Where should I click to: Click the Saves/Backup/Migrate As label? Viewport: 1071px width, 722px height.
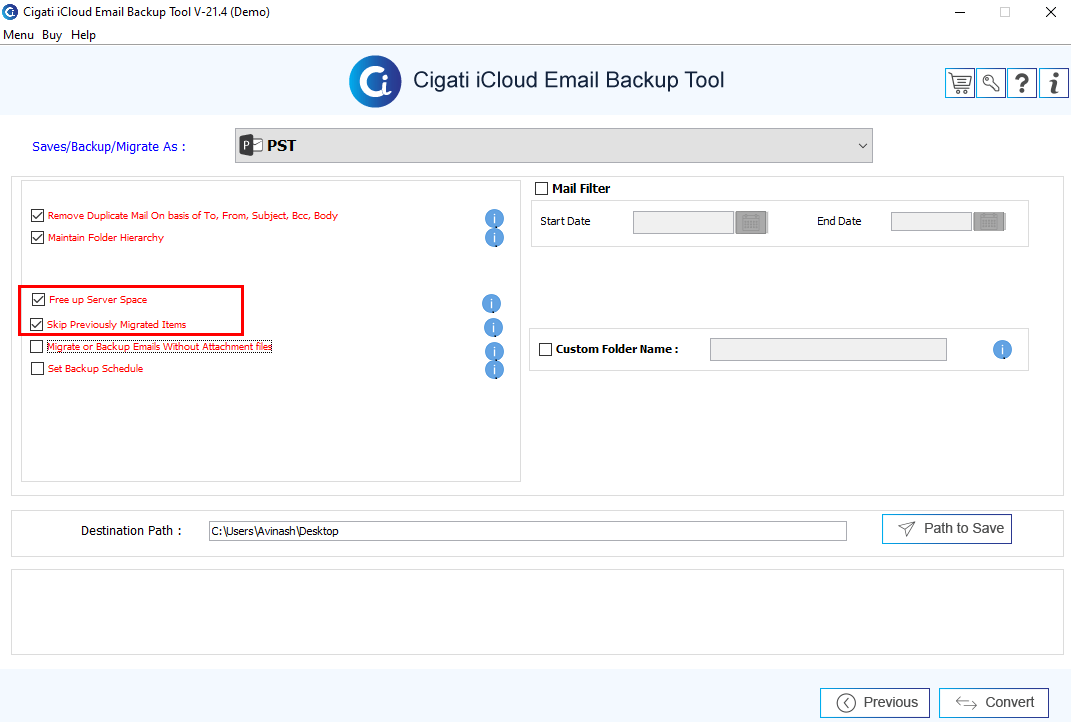click(x=109, y=147)
